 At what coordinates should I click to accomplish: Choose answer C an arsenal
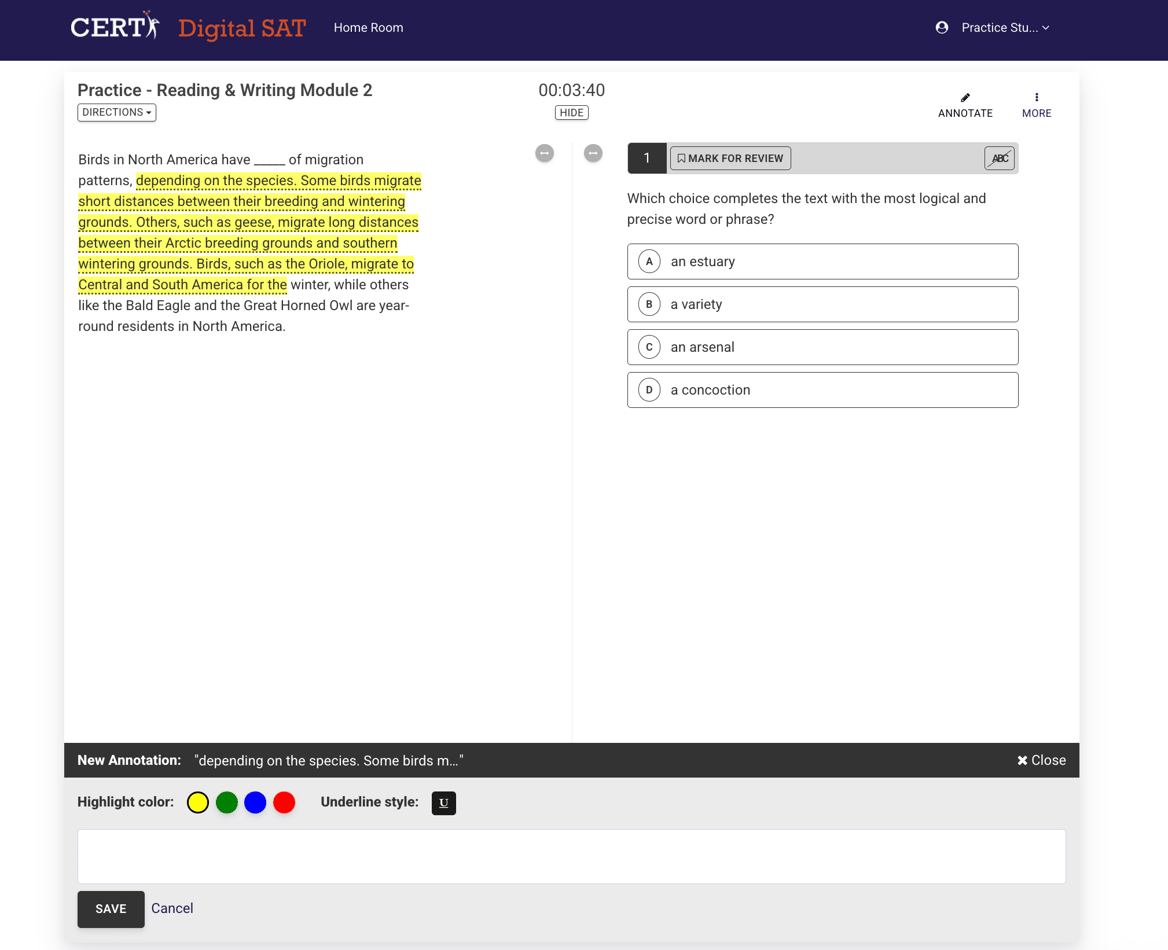click(x=822, y=347)
